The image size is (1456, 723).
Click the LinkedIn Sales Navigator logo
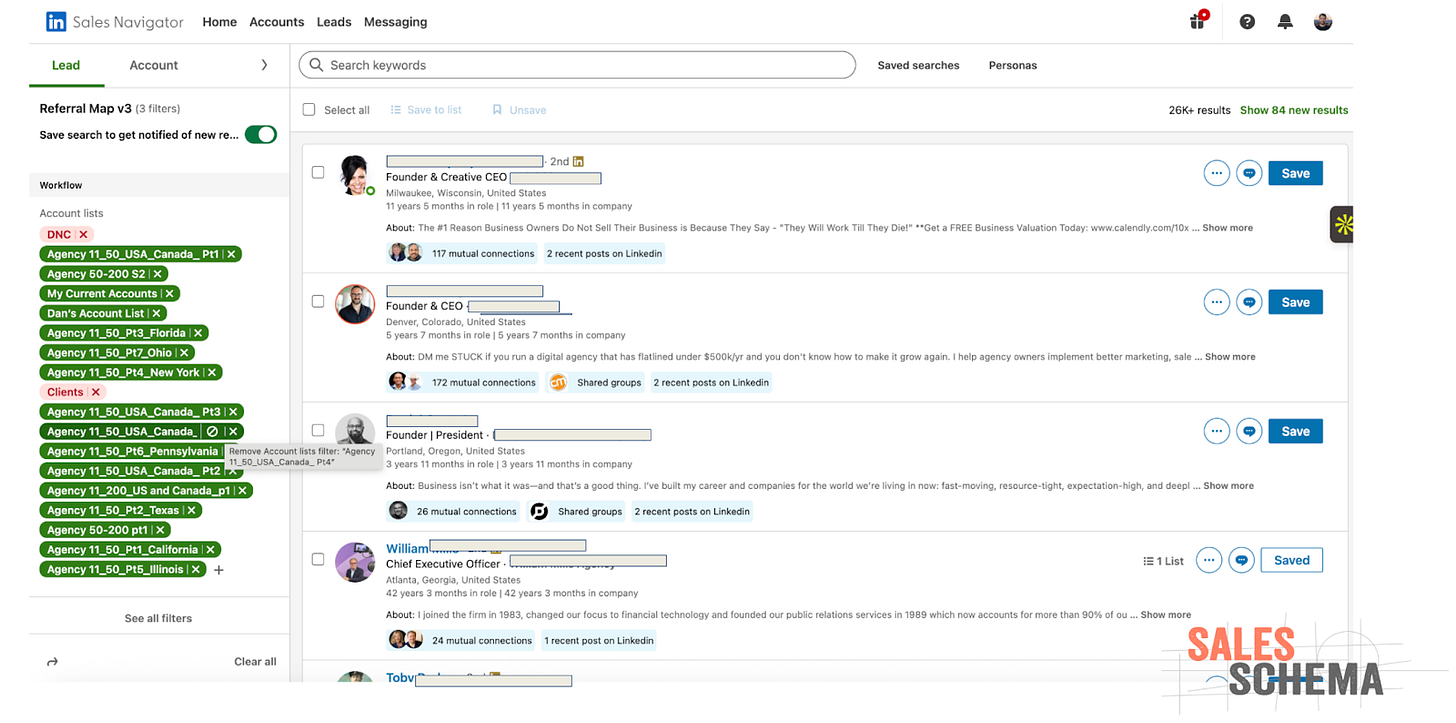[115, 21]
